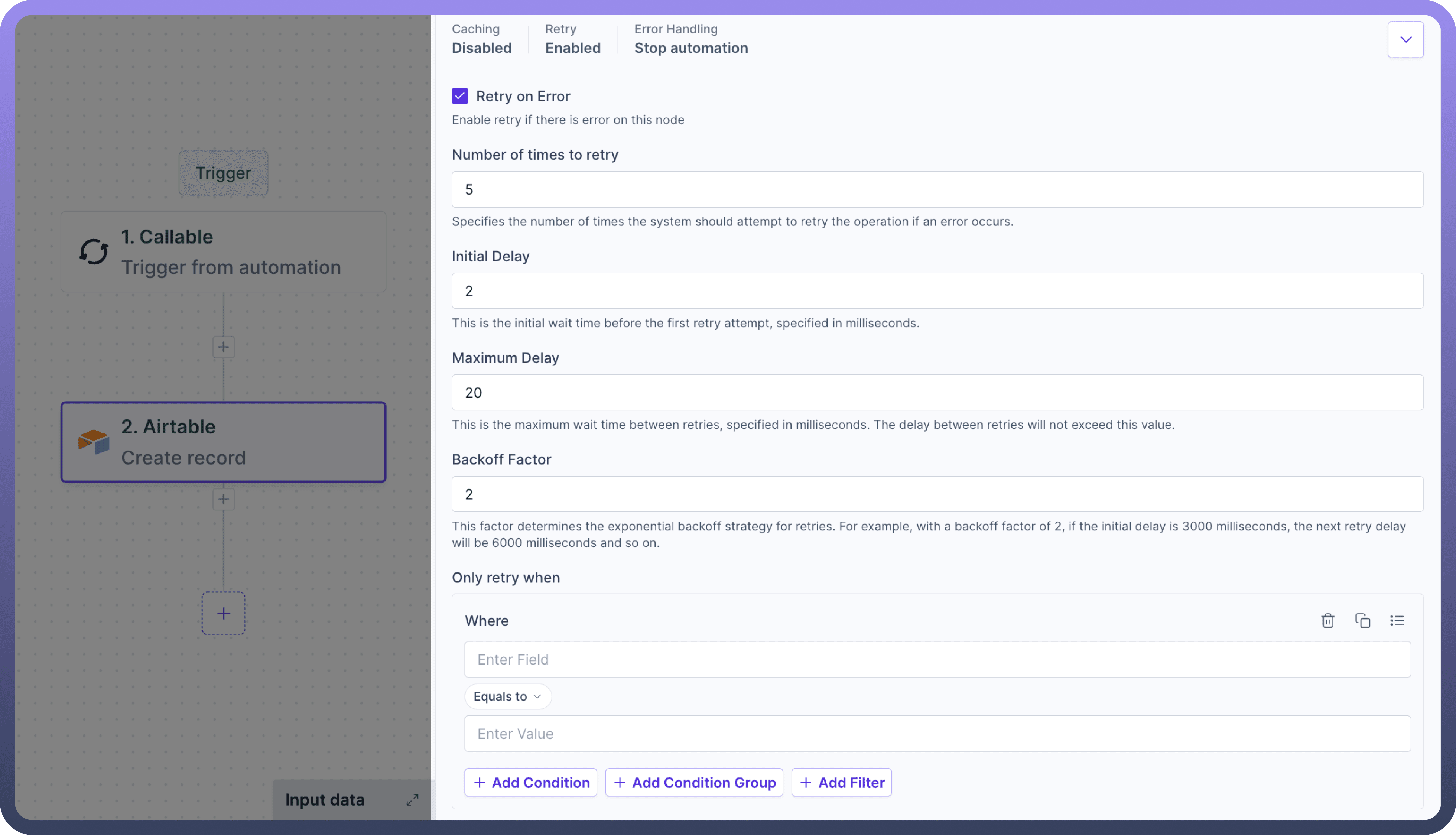This screenshot has height=835, width=1456.
Task: Uncheck the Retry on Error checkbox
Action: (460, 96)
